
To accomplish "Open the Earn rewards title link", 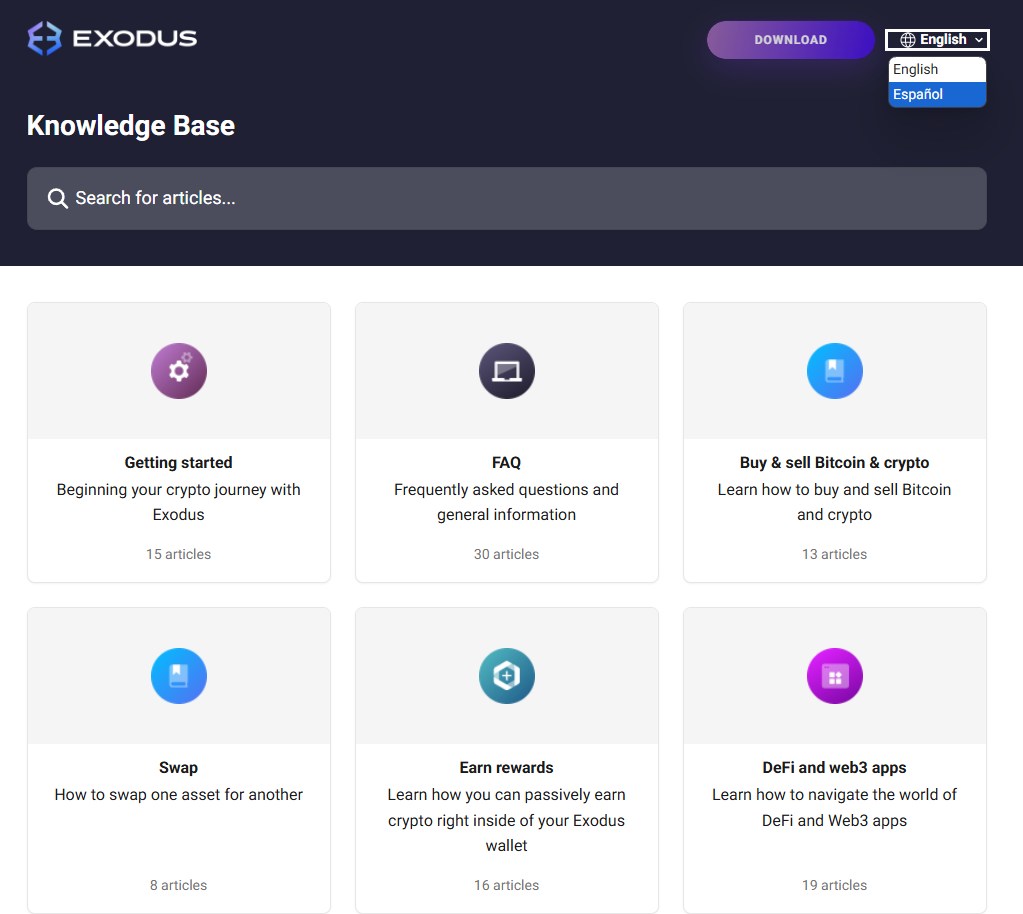I will [x=506, y=768].
